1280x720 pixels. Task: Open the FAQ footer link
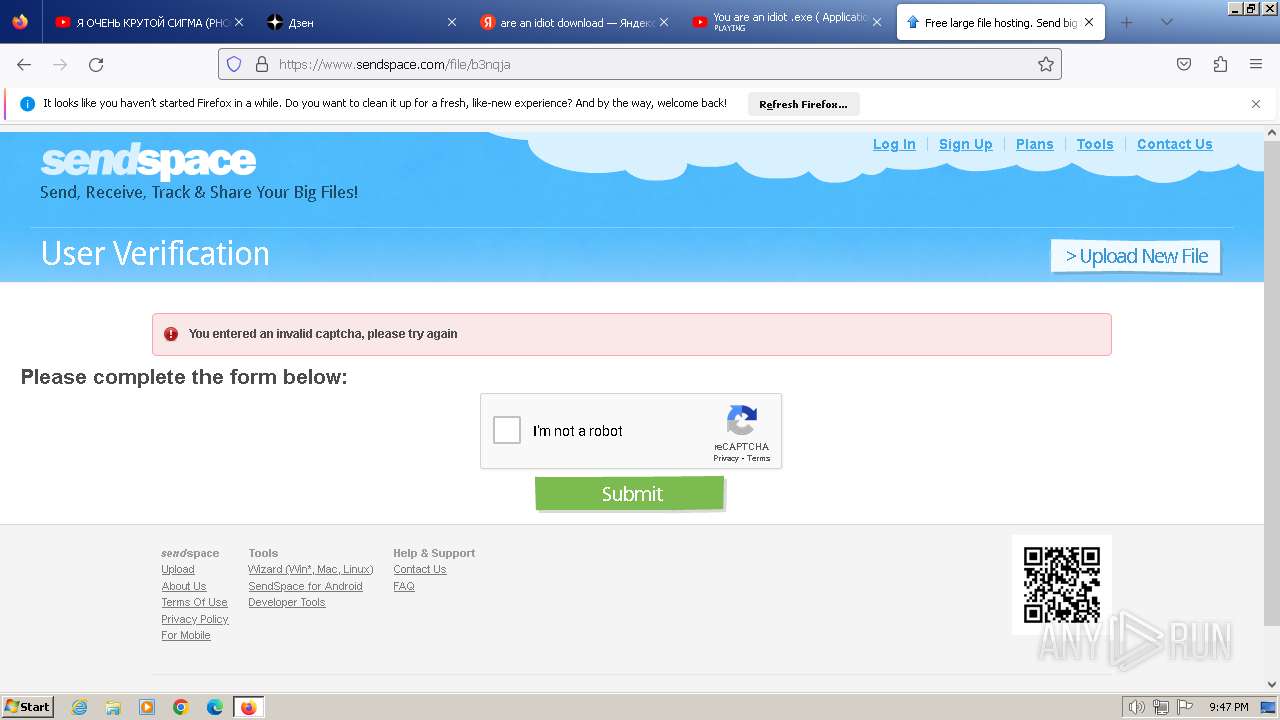(x=404, y=586)
